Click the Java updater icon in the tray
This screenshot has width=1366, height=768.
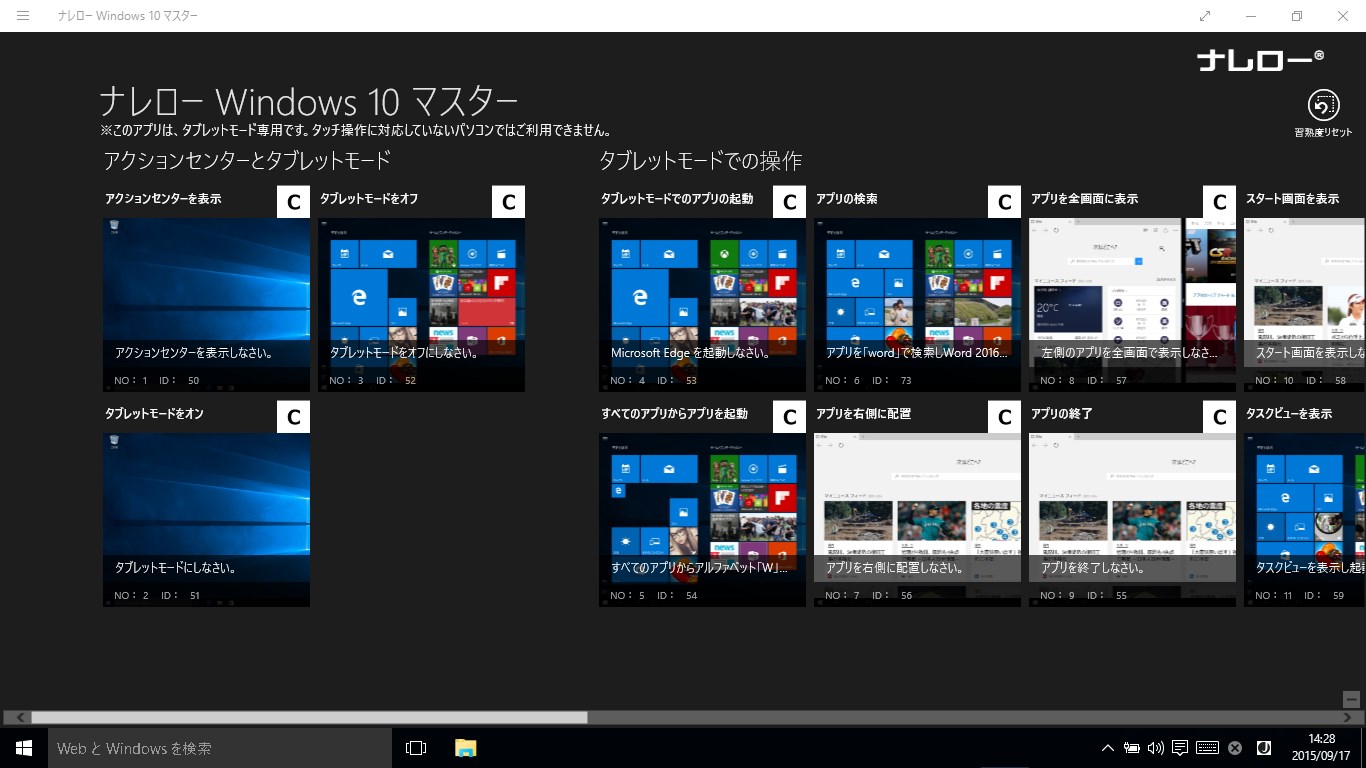click(x=1264, y=747)
